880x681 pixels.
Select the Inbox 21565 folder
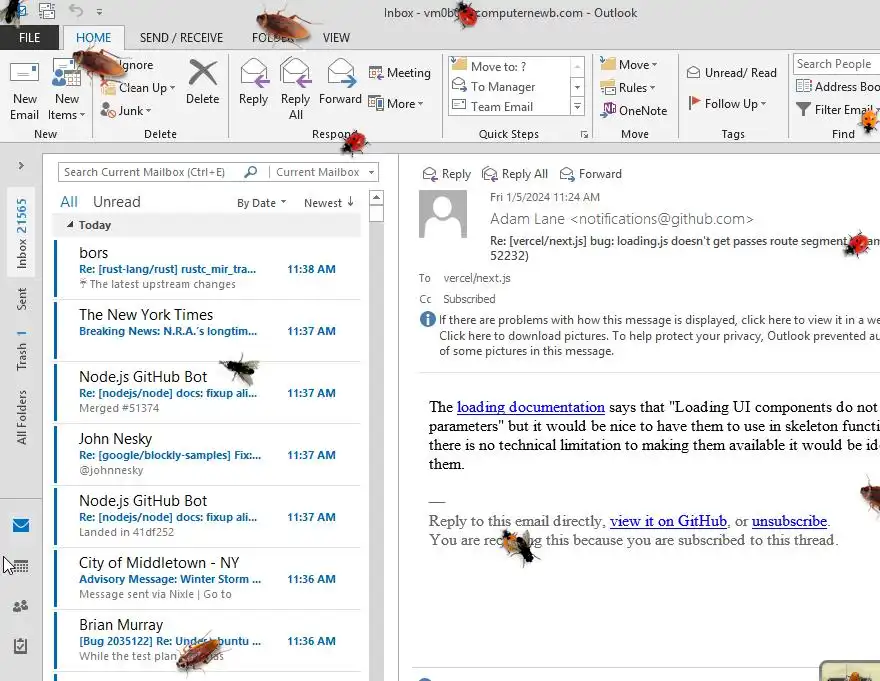point(21,233)
